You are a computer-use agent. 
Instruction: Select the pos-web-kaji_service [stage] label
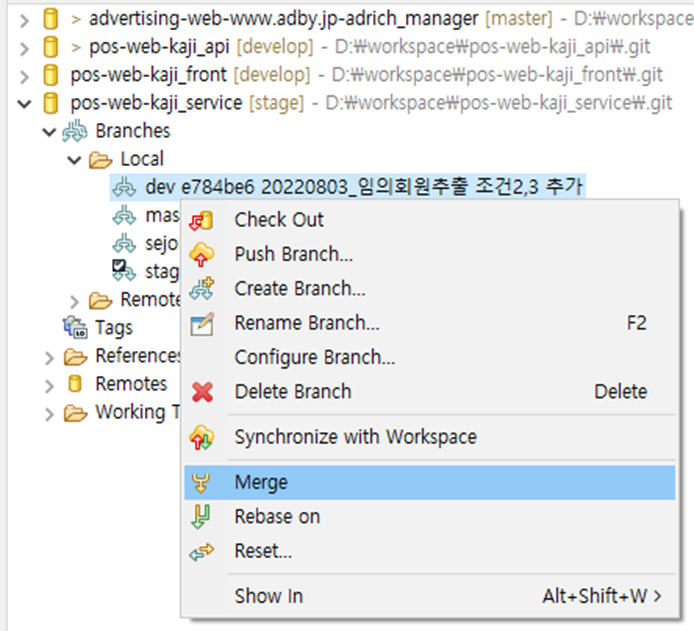(187, 104)
